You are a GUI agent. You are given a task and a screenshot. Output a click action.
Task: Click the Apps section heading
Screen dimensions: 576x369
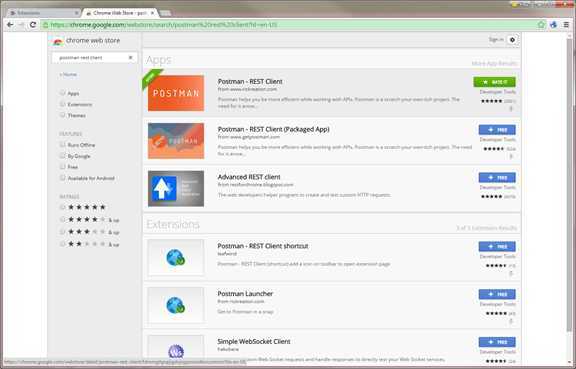tap(159, 60)
